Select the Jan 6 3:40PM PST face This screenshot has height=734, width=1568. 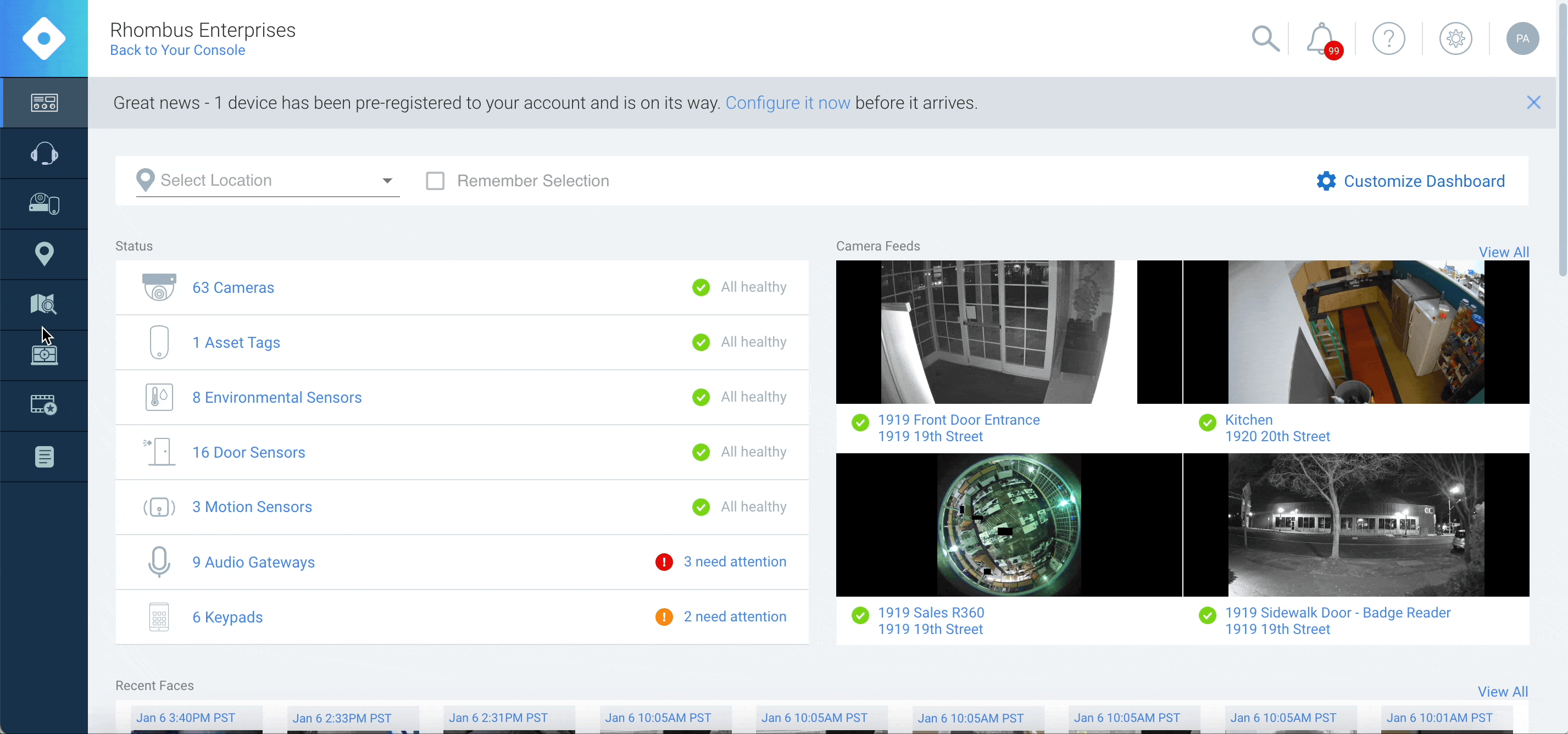click(197, 719)
